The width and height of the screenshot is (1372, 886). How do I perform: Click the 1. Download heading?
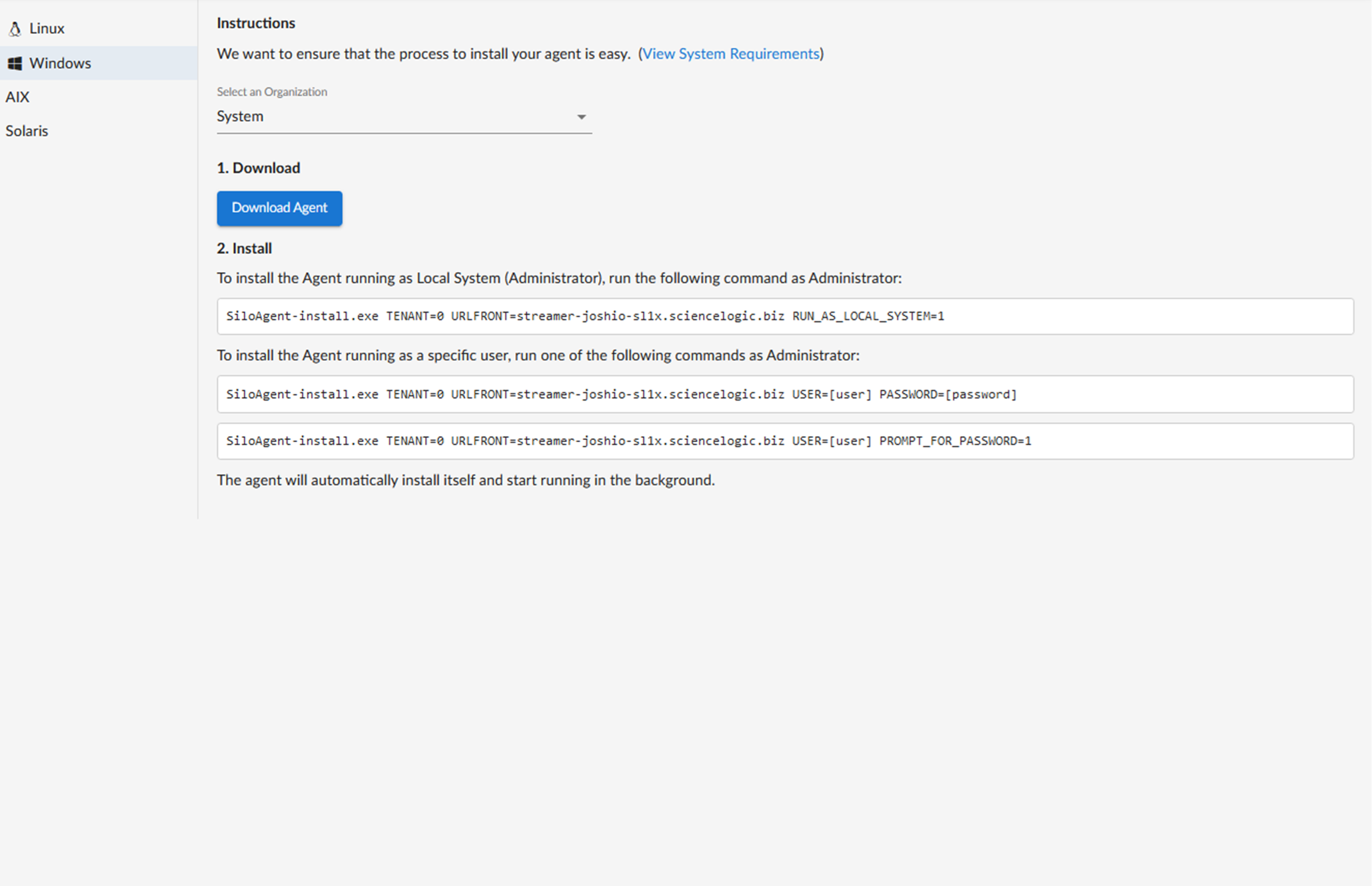(259, 168)
